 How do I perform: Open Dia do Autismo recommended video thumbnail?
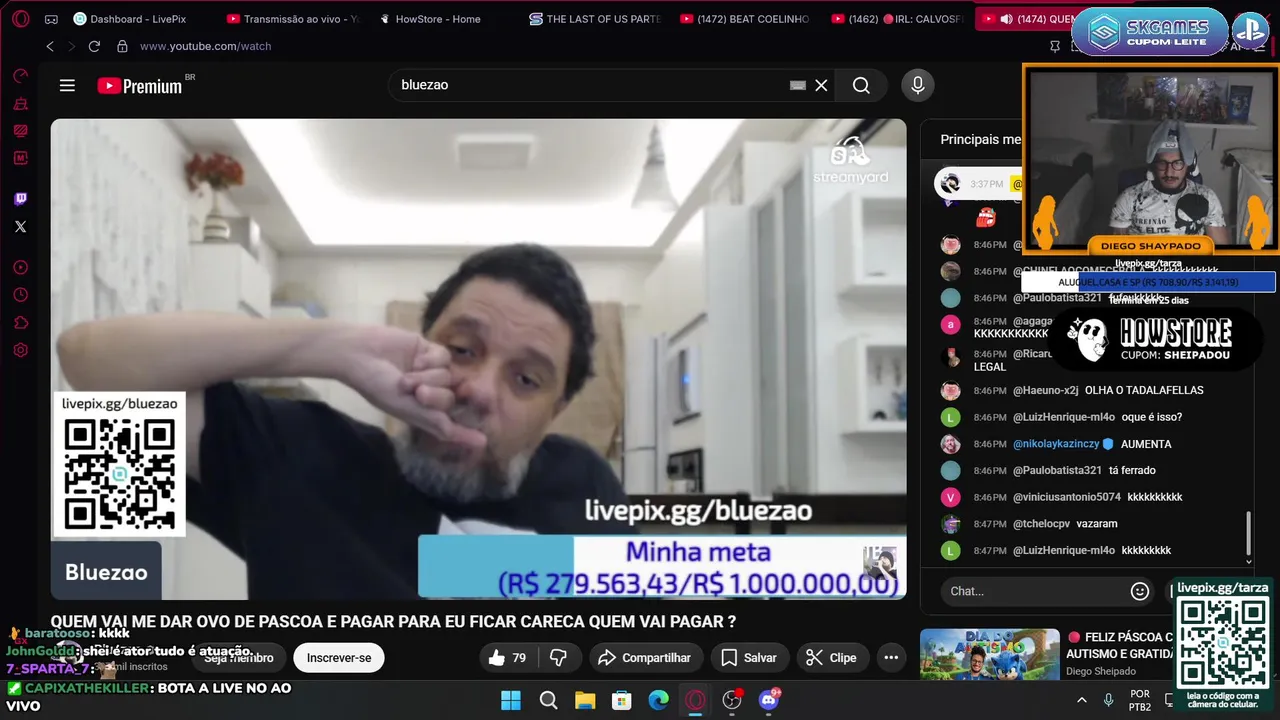pyautogui.click(x=989, y=653)
